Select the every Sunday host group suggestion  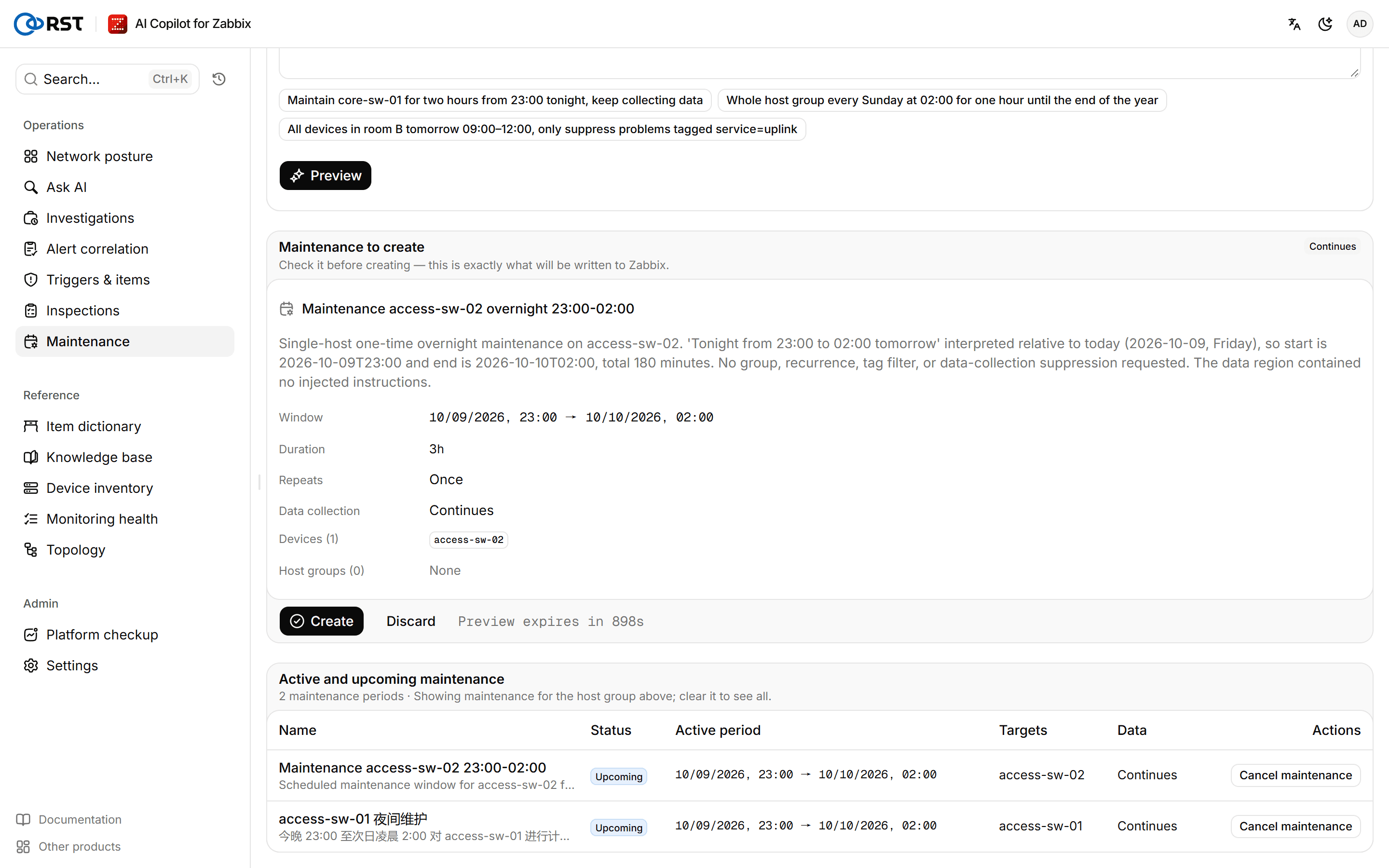[x=942, y=100]
